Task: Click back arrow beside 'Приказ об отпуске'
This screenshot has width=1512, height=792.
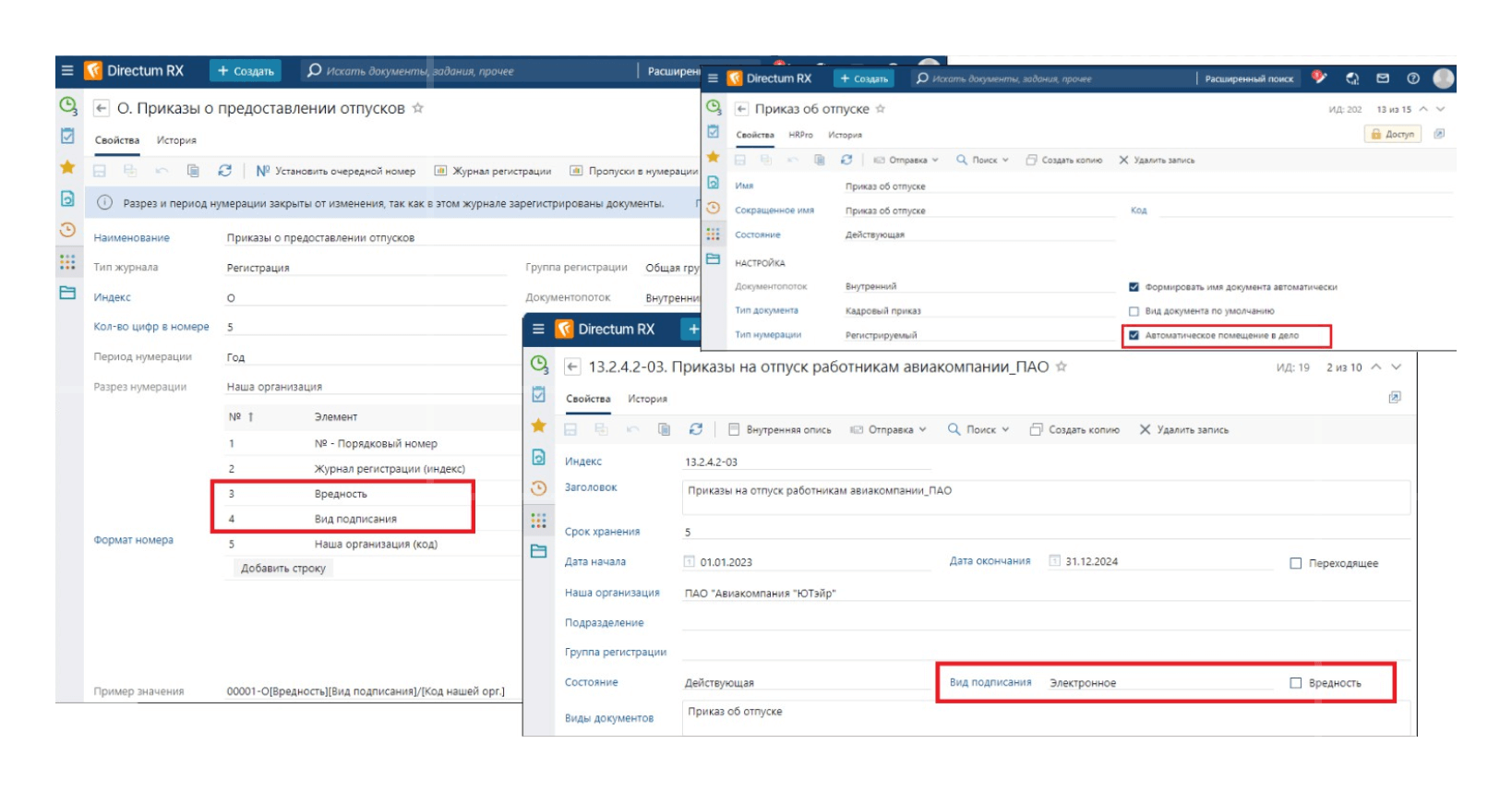Action: point(741,109)
